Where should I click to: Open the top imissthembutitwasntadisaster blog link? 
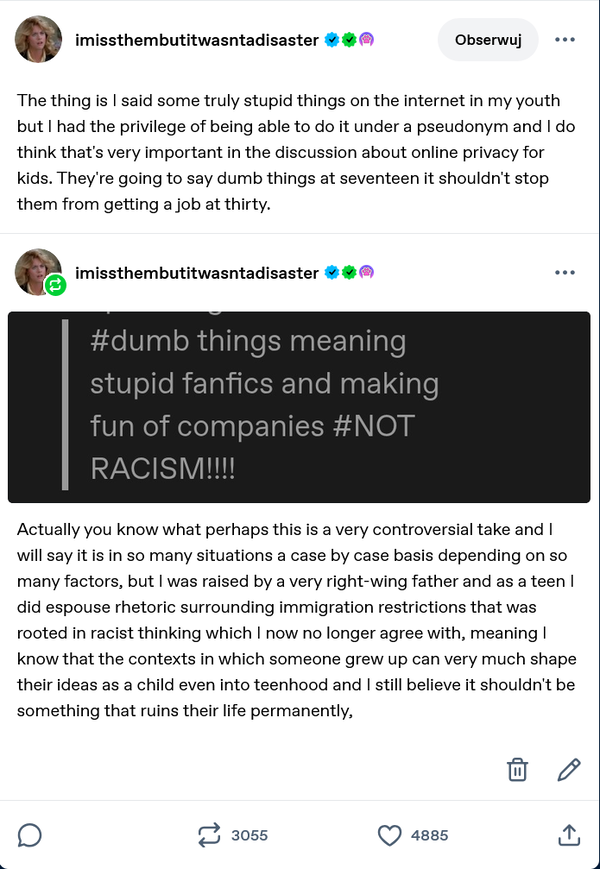coord(197,40)
